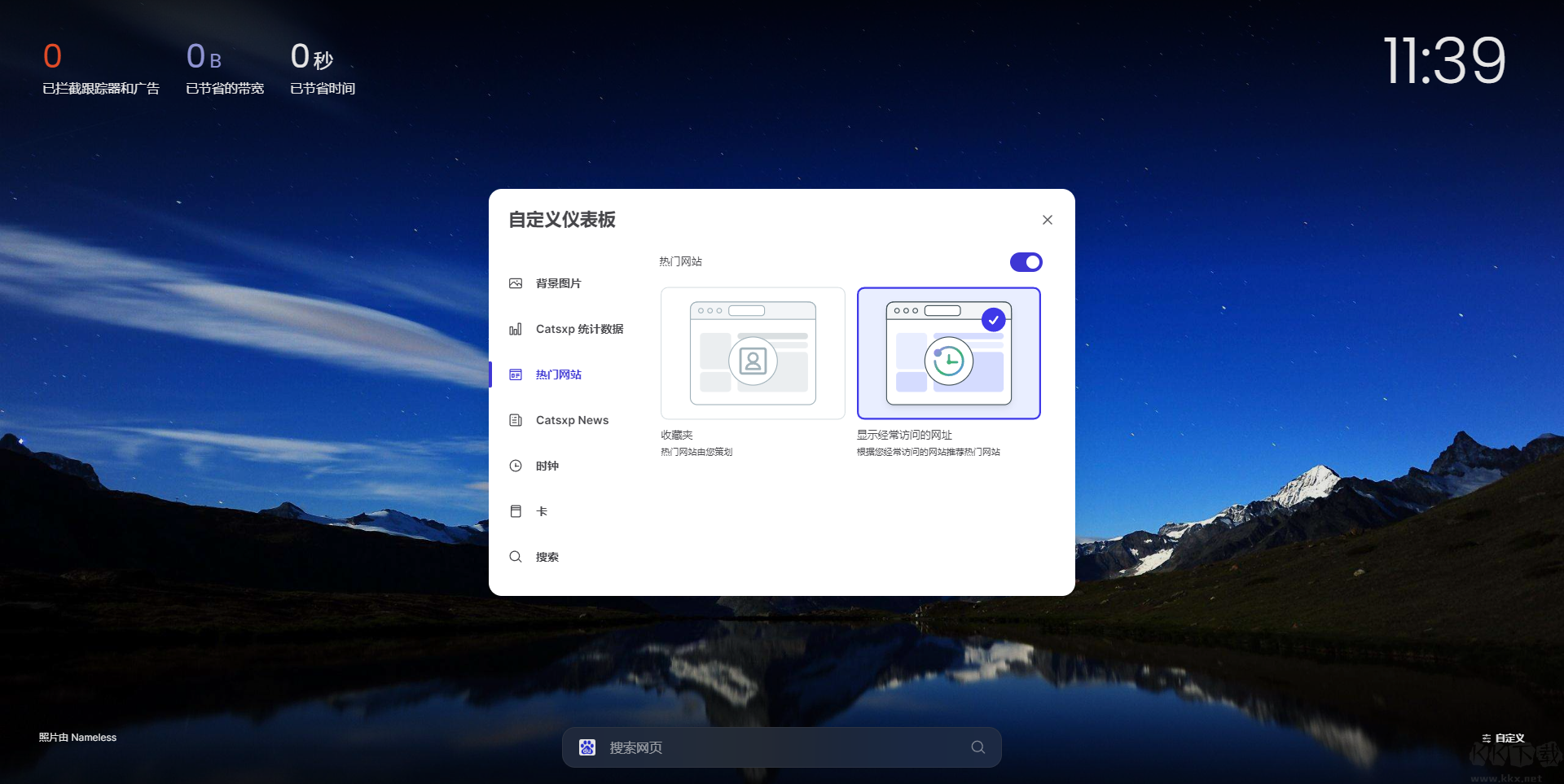
Task: Toggle off the 热门网站 switch
Action: pos(1026,262)
